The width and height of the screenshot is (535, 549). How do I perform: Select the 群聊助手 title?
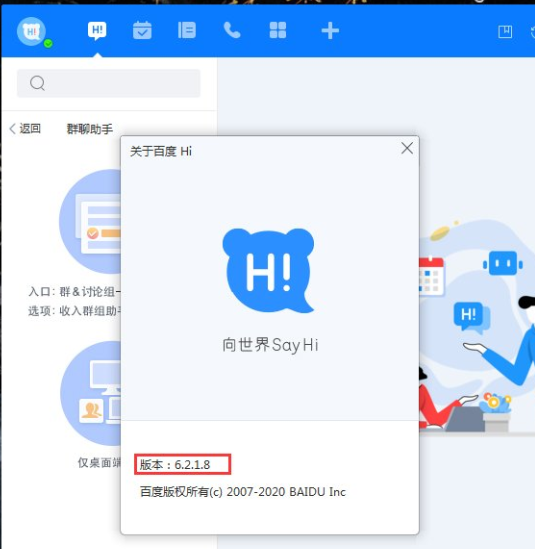tap(90, 129)
